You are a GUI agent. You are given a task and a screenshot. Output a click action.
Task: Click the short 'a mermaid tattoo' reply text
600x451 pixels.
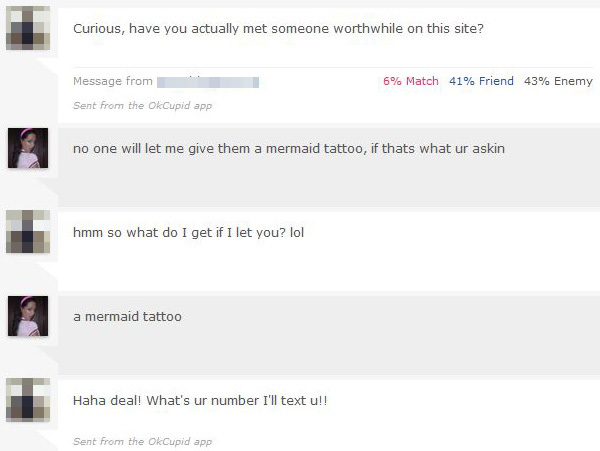(127, 316)
